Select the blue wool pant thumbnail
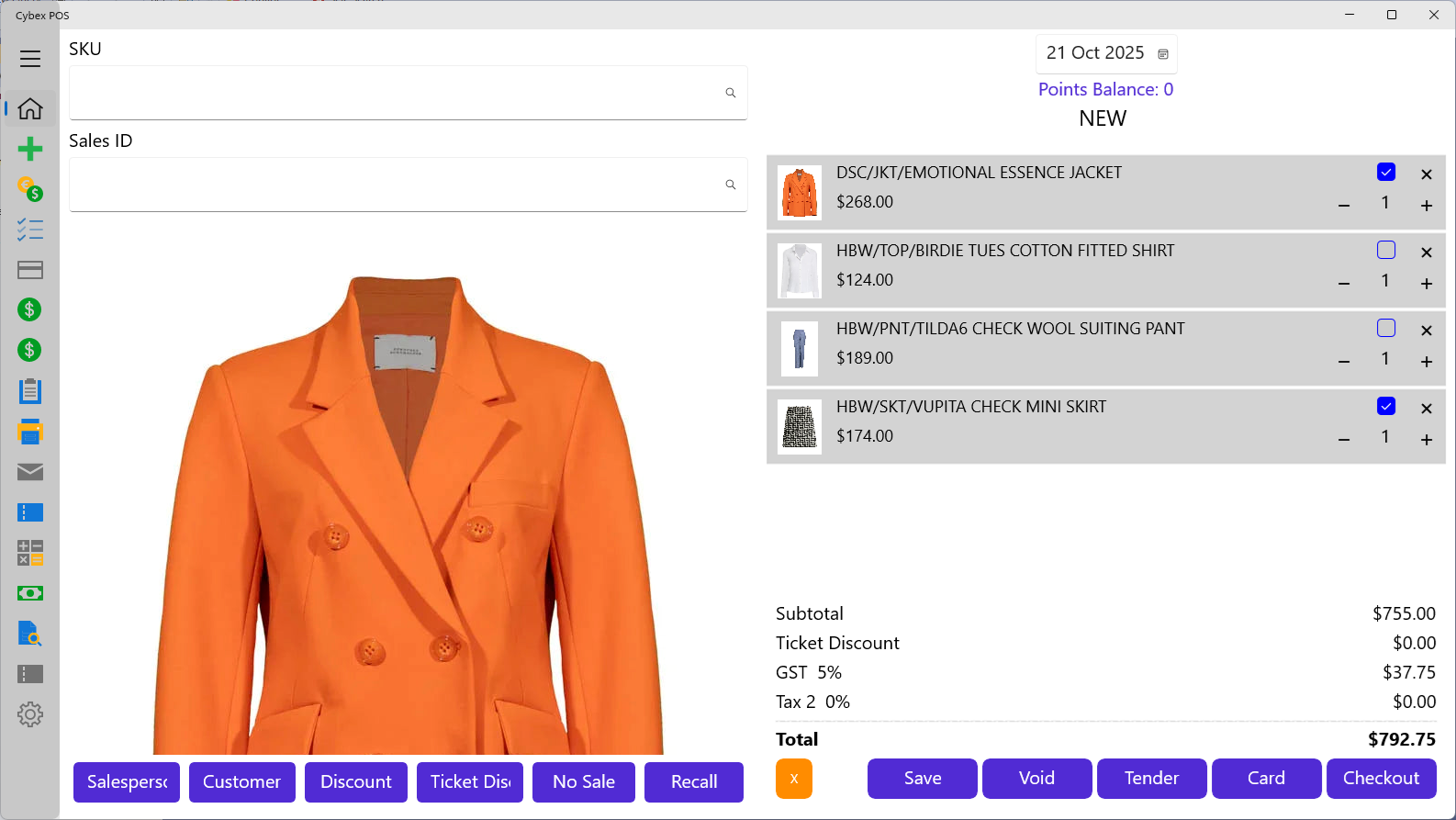1456x820 pixels. pos(800,348)
